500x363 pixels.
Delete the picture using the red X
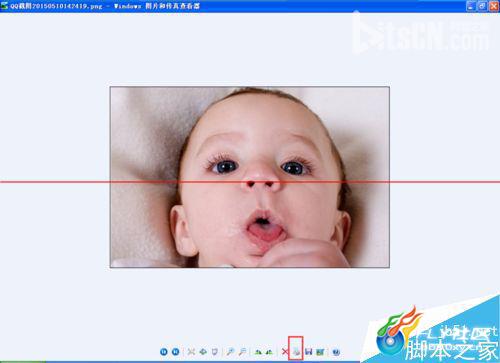tap(285, 352)
